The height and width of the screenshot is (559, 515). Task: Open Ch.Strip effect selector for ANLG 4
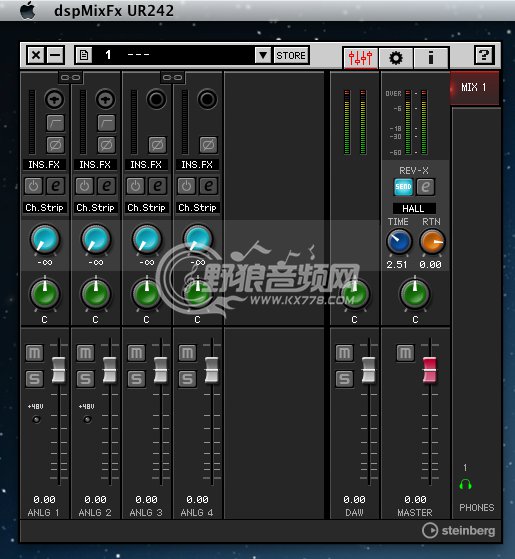tap(197, 207)
